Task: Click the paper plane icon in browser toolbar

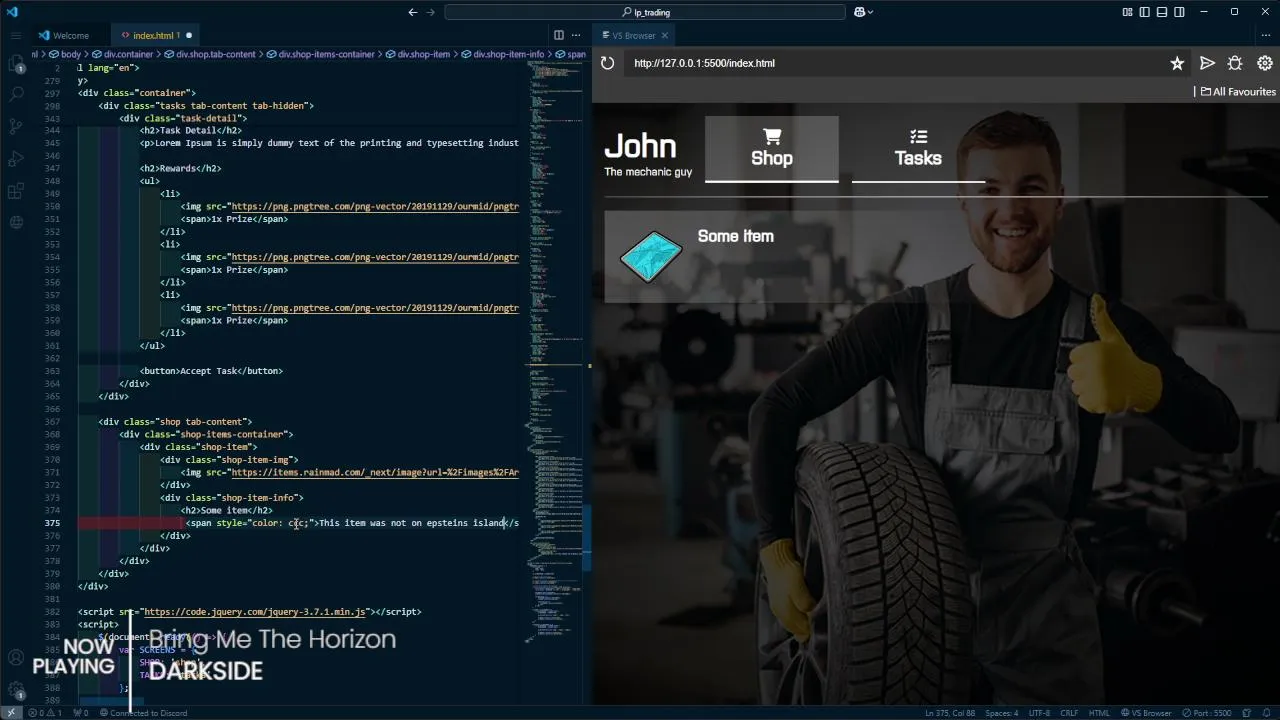Action: [x=1207, y=63]
